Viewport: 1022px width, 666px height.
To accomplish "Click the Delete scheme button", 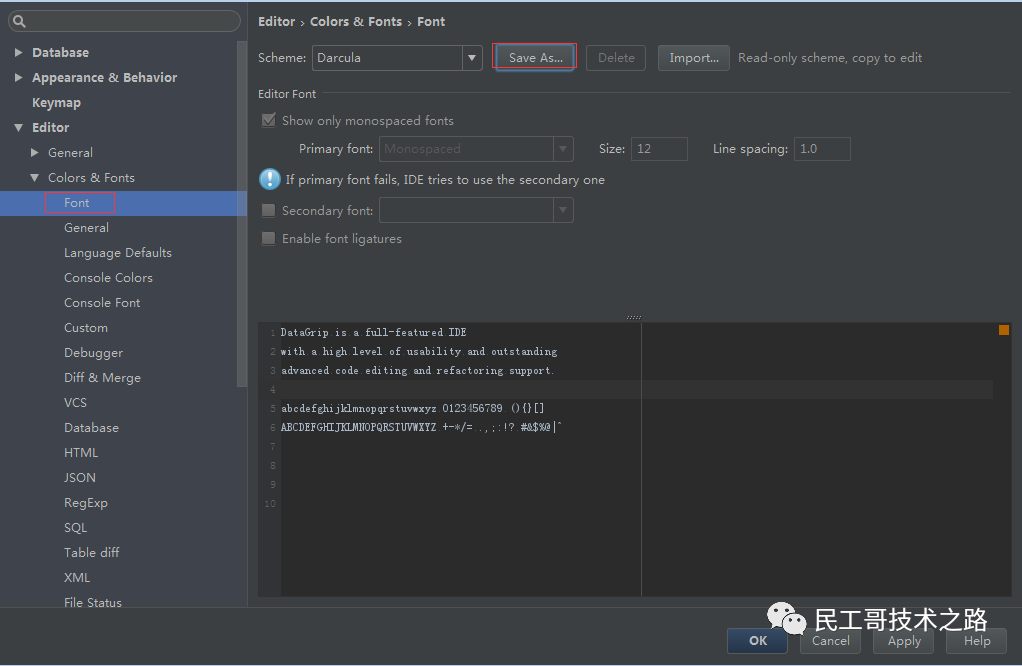I will click(x=616, y=58).
